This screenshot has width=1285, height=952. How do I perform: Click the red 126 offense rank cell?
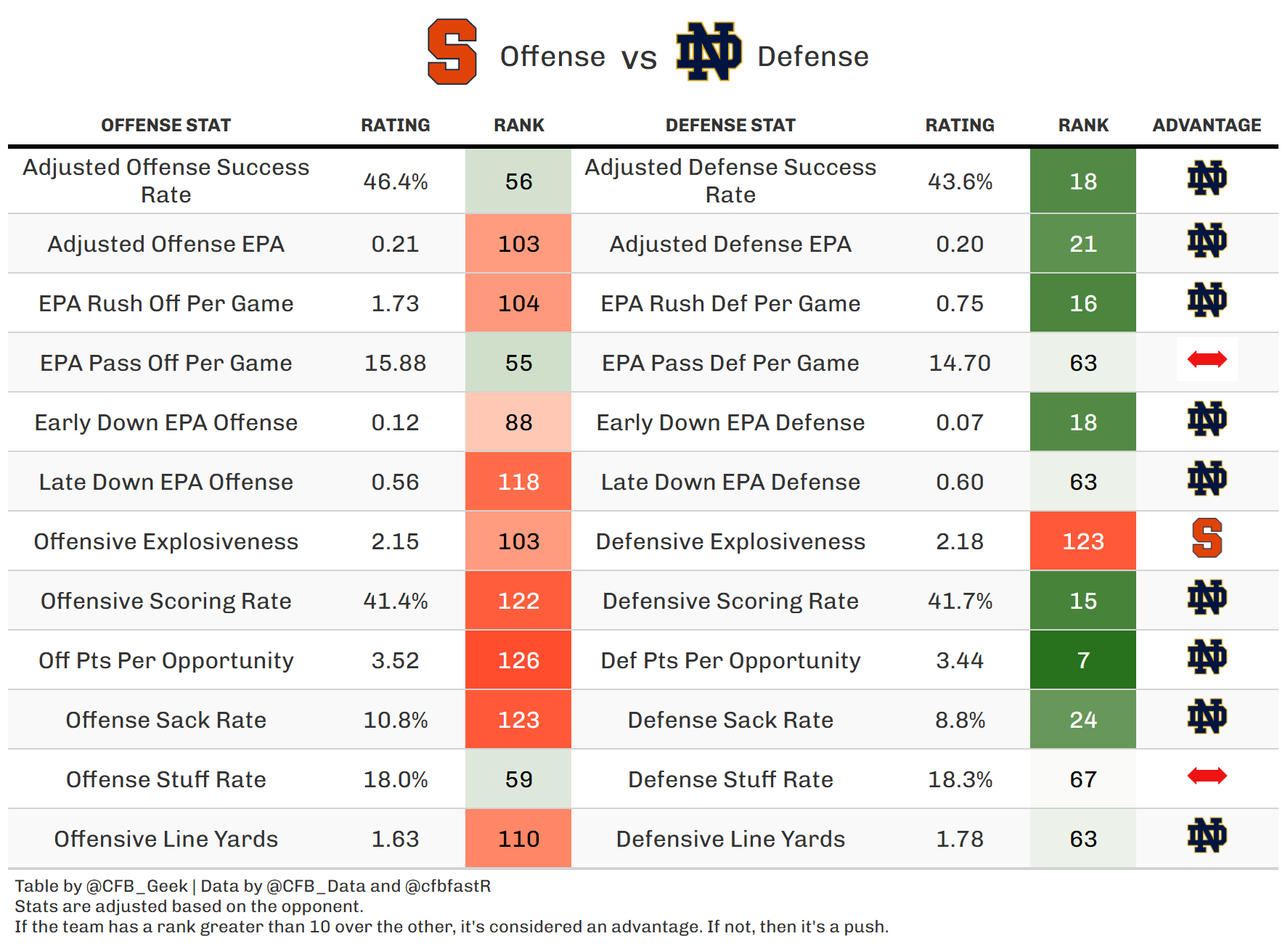(x=518, y=660)
